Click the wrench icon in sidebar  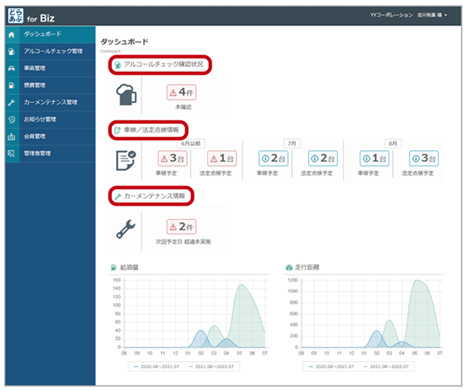click(11, 102)
